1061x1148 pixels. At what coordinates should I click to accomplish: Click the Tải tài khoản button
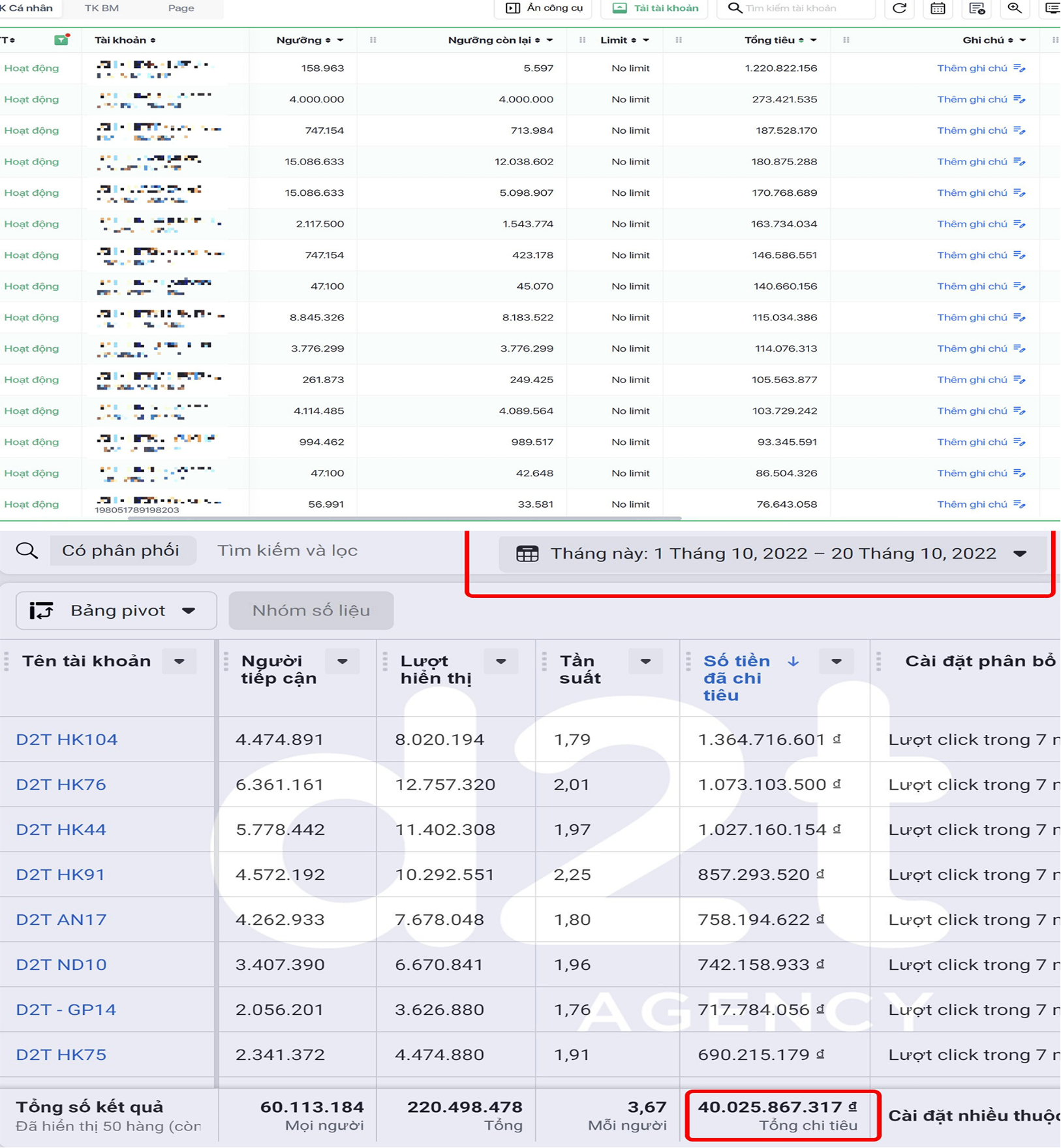[x=655, y=8]
